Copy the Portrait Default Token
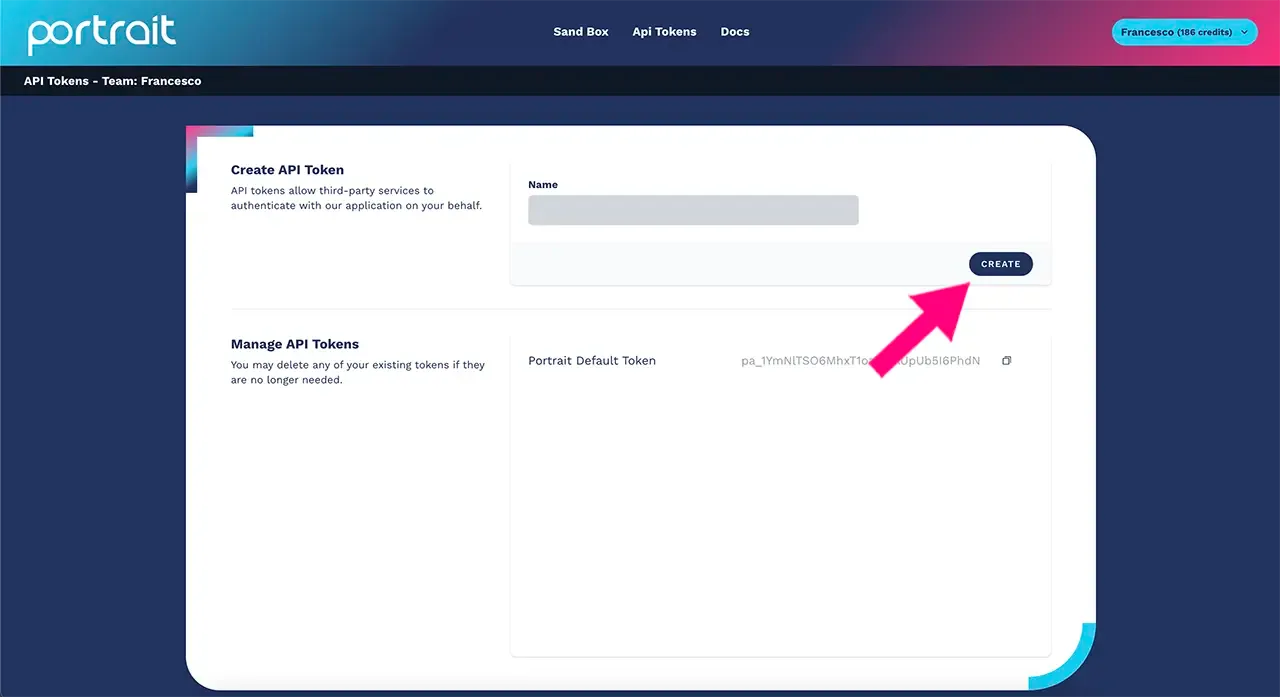 pyautogui.click(x=1007, y=361)
